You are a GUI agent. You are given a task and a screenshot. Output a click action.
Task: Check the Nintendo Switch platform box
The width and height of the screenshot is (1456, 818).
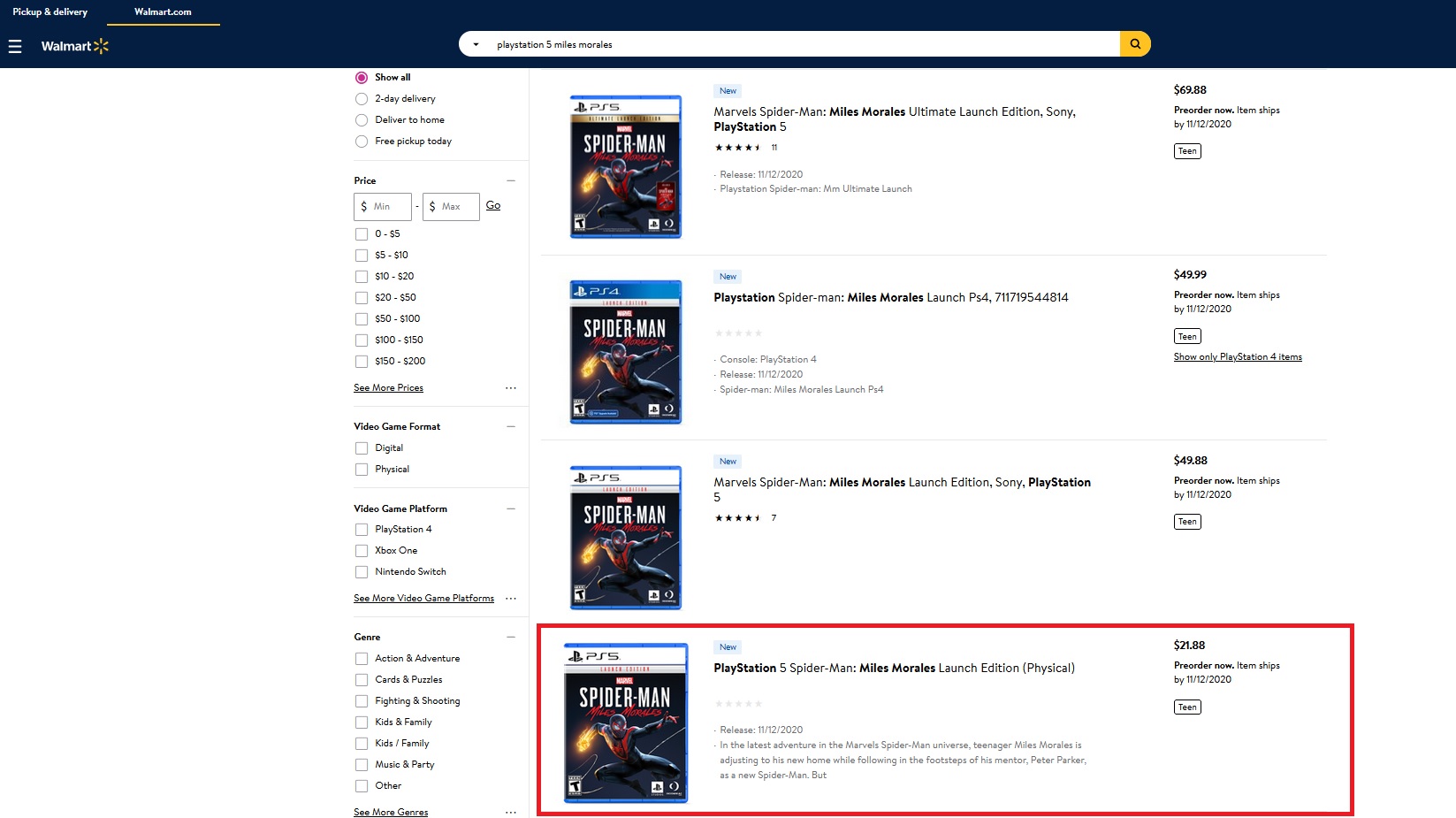362,572
